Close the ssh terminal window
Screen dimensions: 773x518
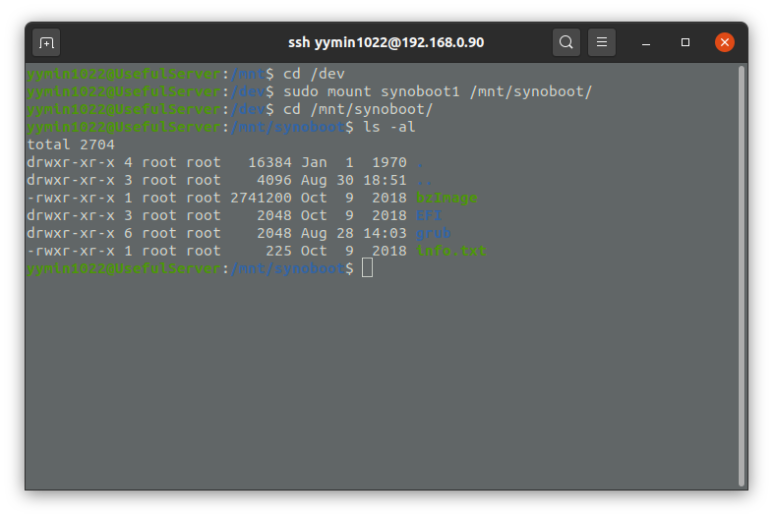725,42
